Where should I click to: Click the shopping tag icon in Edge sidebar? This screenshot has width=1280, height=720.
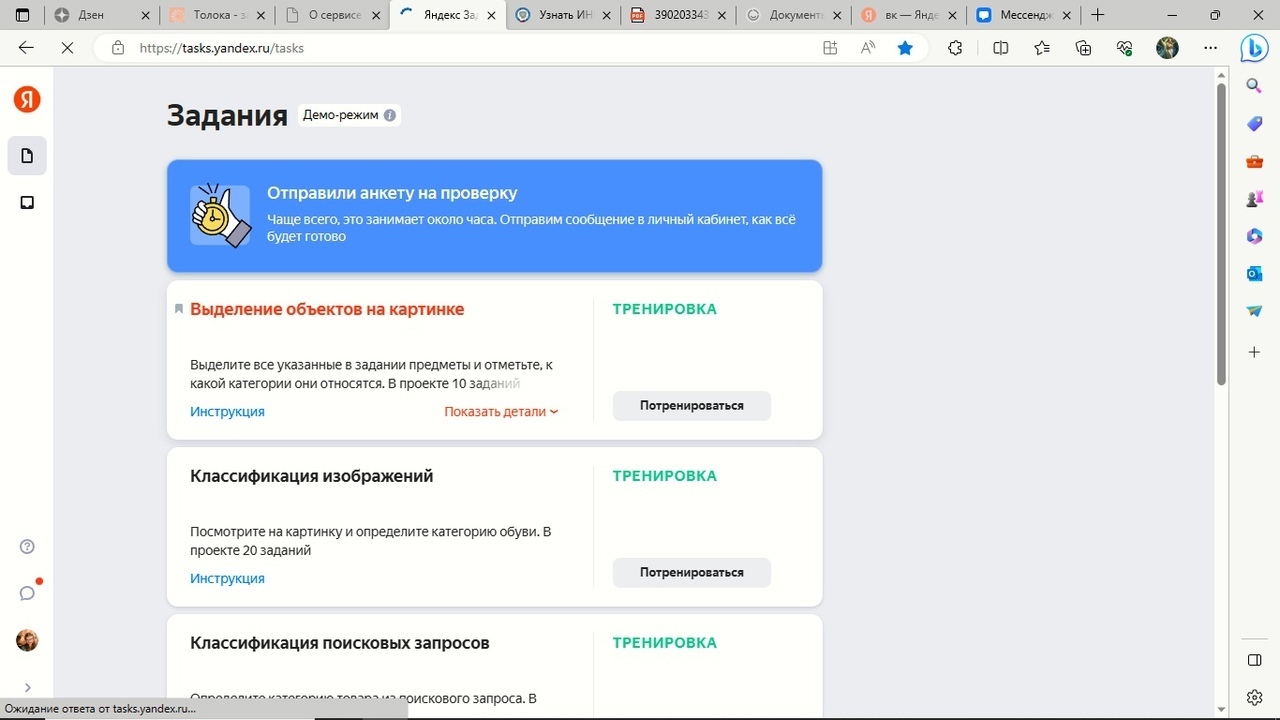(x=1253, y=123)
